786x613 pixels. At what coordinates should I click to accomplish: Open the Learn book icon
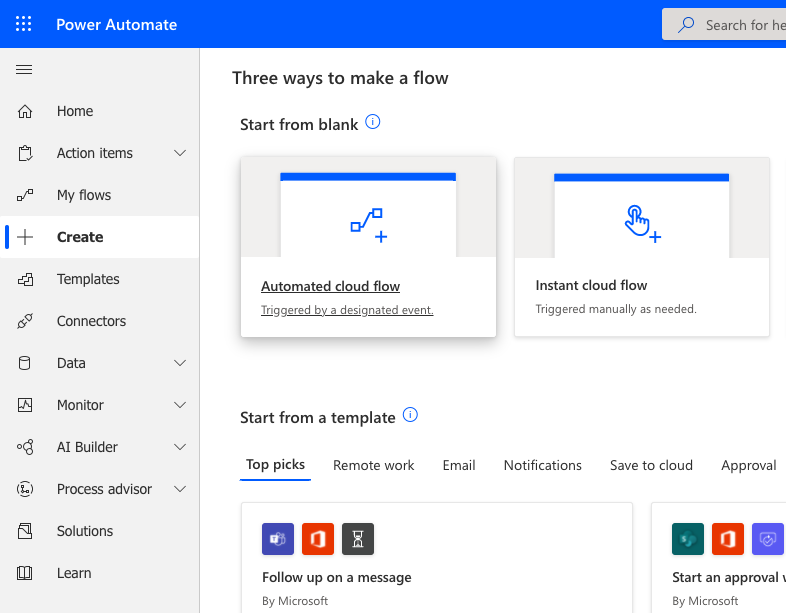25,573
